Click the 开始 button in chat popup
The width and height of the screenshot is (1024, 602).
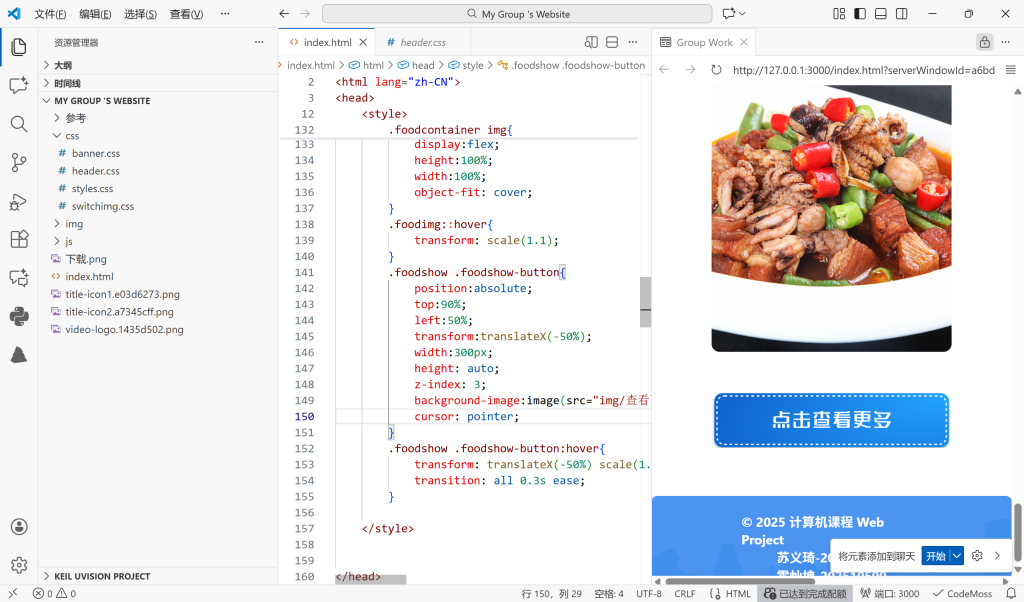tap(934, 556)
